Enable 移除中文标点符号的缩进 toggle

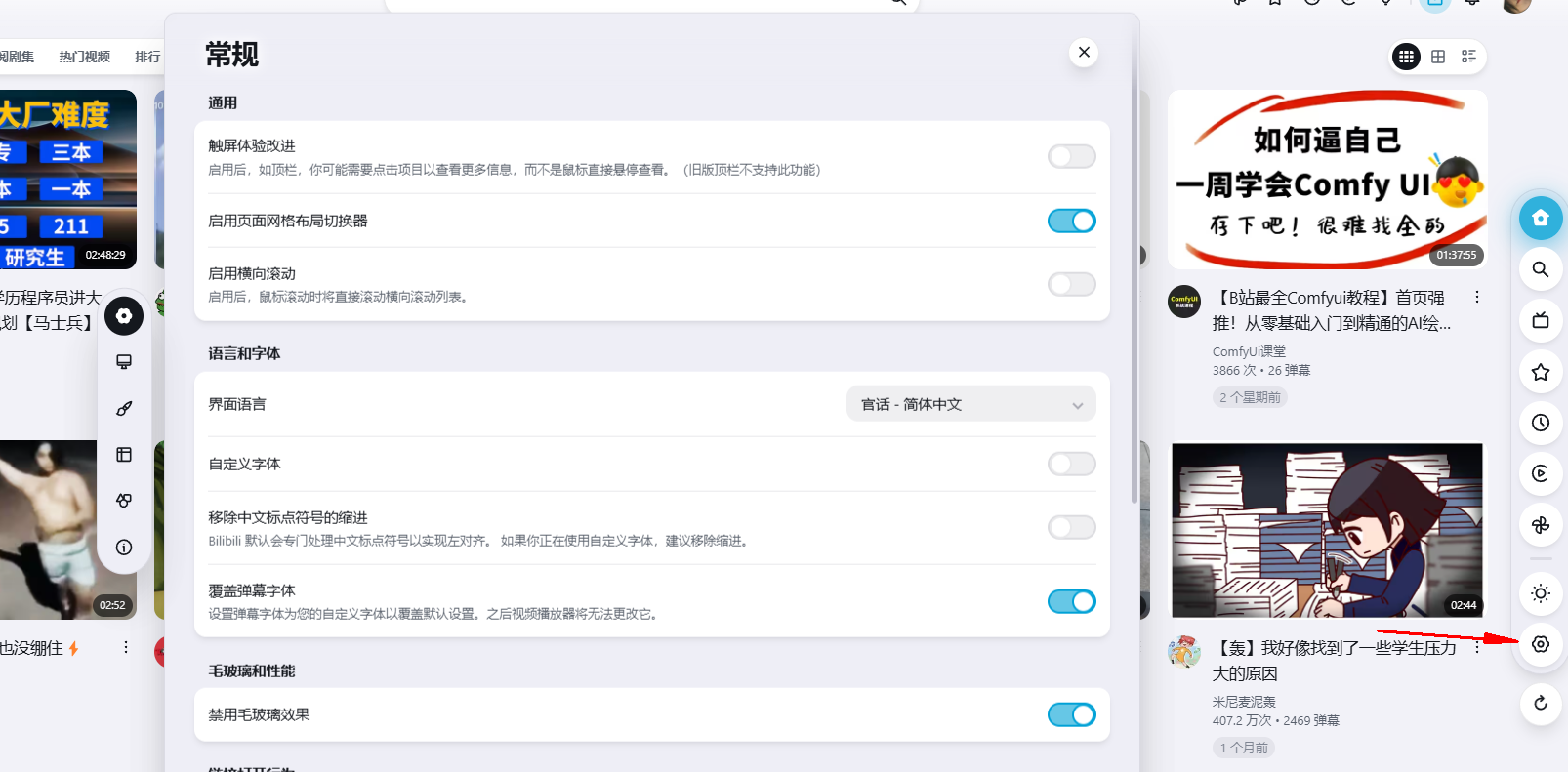1072,527
